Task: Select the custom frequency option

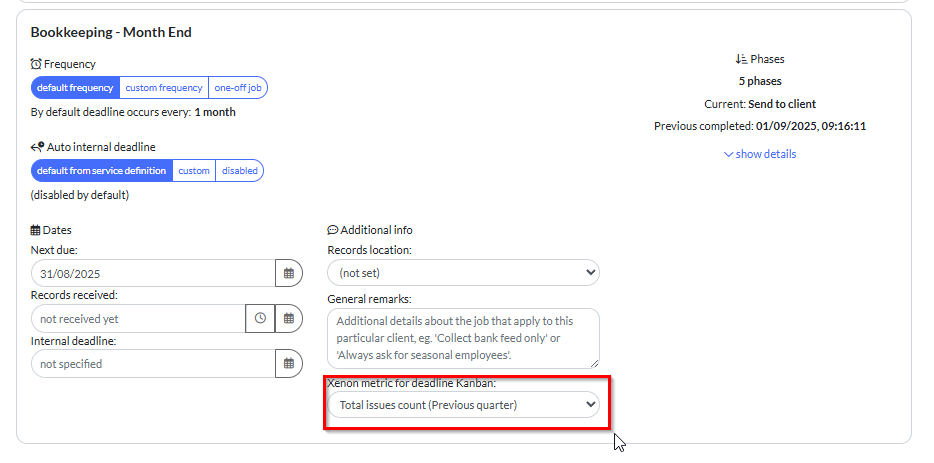Action: tap(164, 88)
